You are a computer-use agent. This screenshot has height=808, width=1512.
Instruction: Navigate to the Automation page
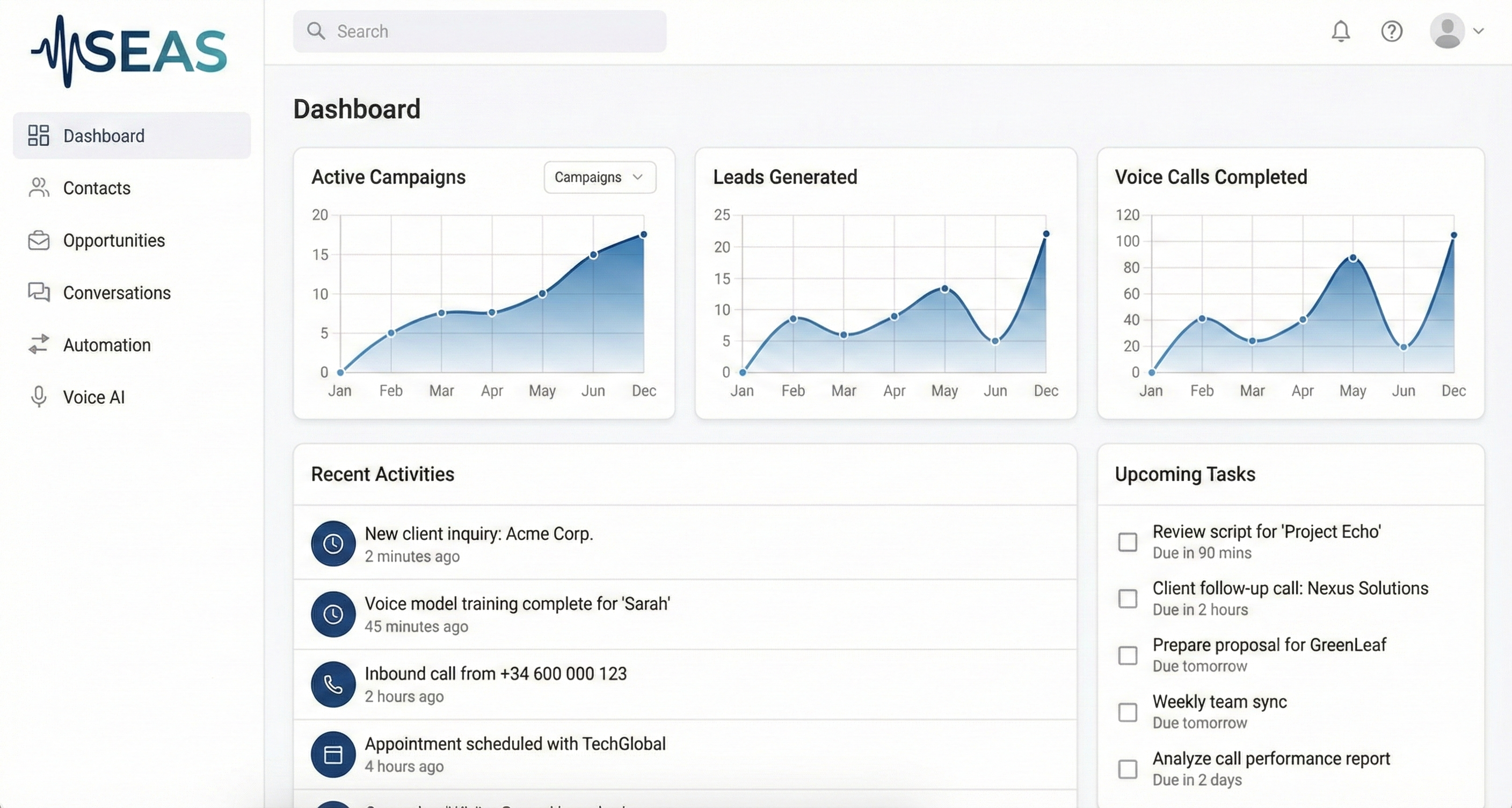point(107,345)
